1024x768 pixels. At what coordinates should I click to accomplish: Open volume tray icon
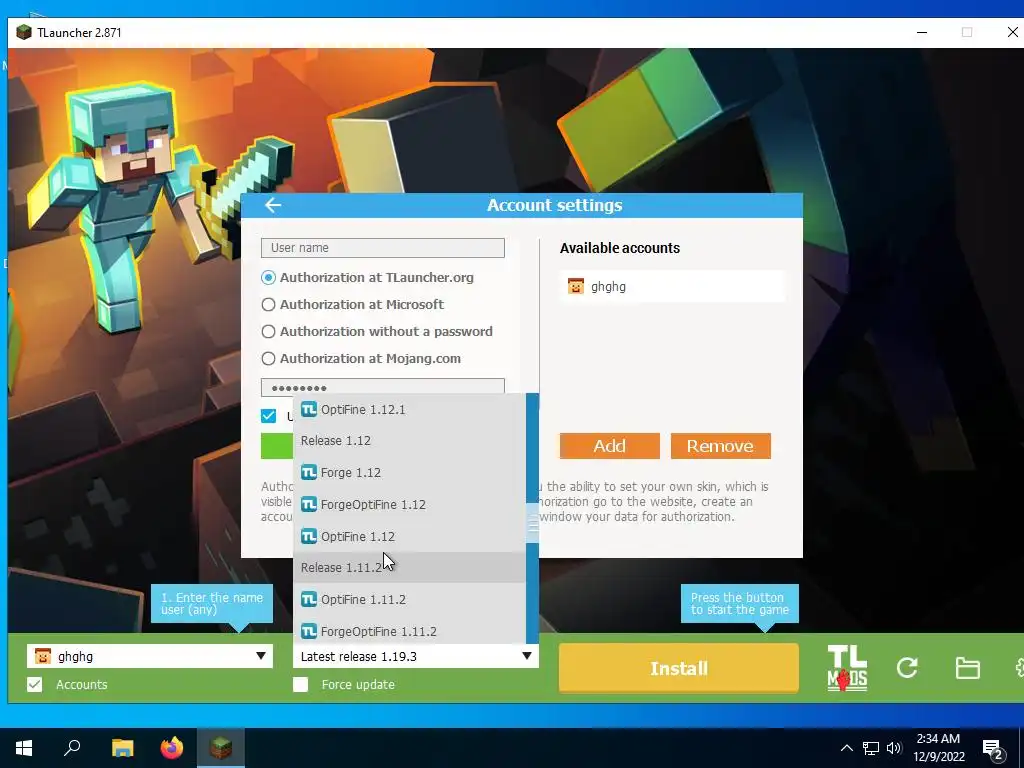click(x=894, y=748)
